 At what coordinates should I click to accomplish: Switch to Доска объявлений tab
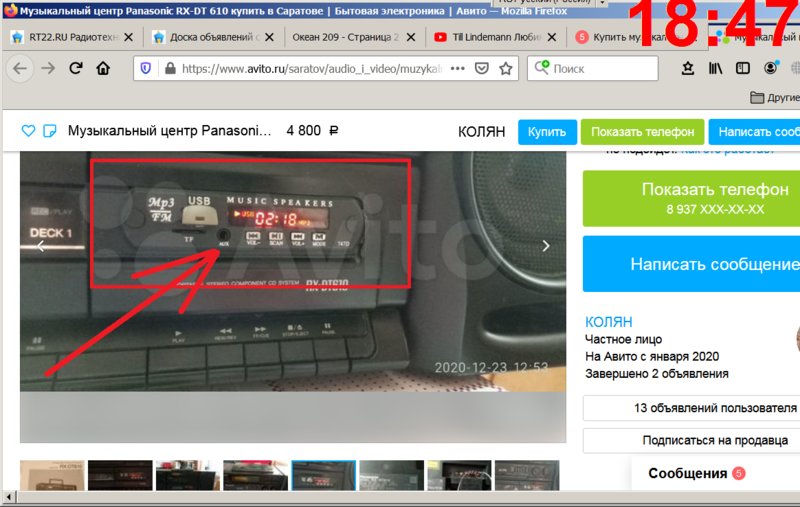tap(214, 37)
